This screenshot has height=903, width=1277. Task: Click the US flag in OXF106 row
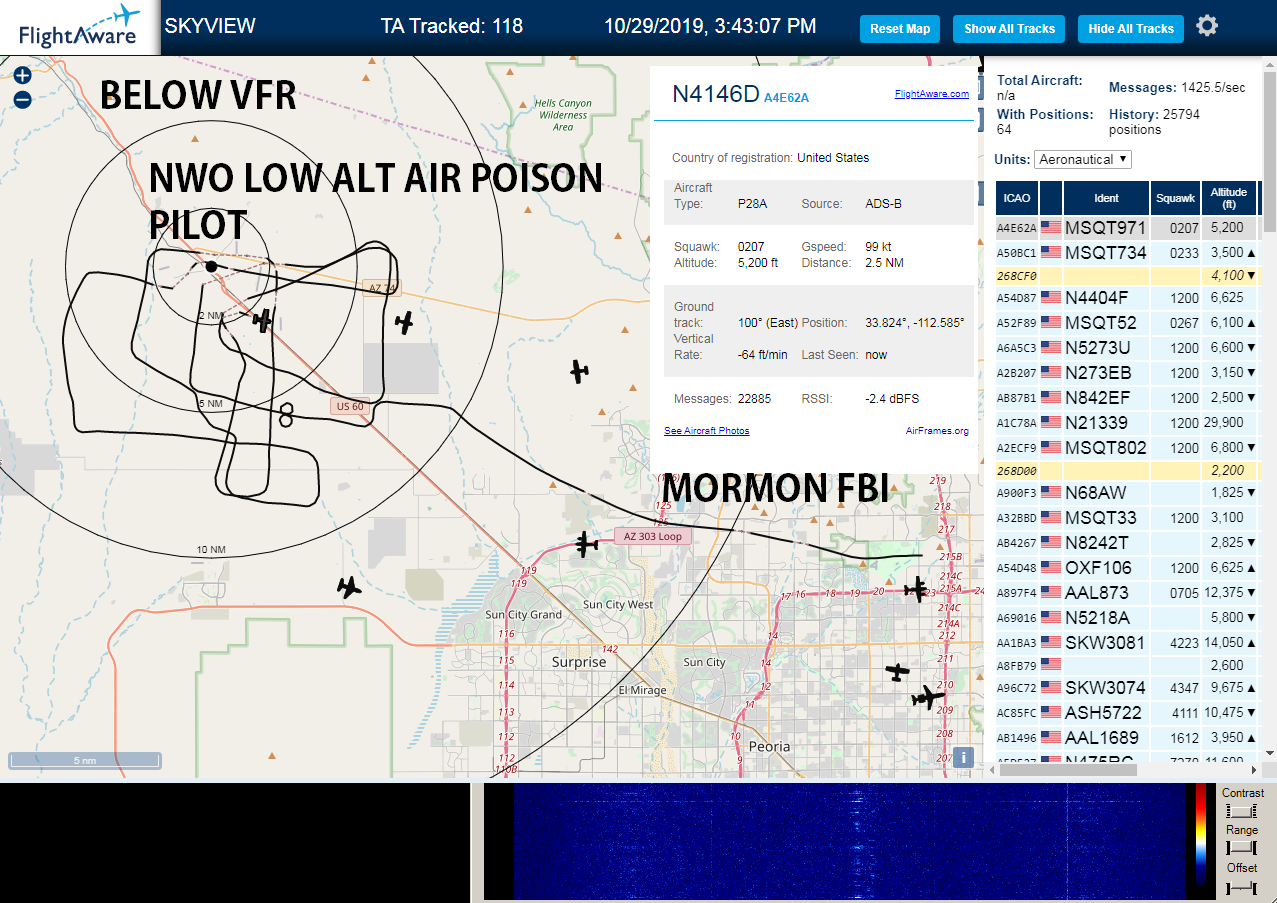pyautogui.click(x=1051, y=568)
